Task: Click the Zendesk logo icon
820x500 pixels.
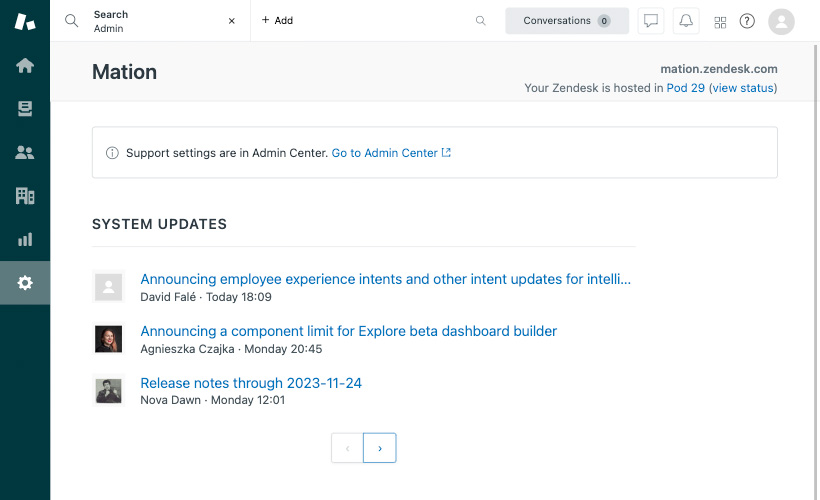Action: 25,21
